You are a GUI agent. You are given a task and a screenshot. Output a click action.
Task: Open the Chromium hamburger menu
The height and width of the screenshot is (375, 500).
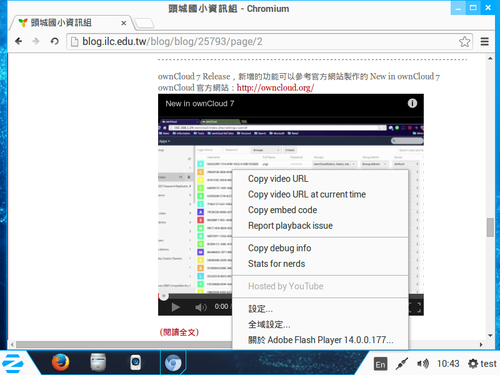[485, 42]
